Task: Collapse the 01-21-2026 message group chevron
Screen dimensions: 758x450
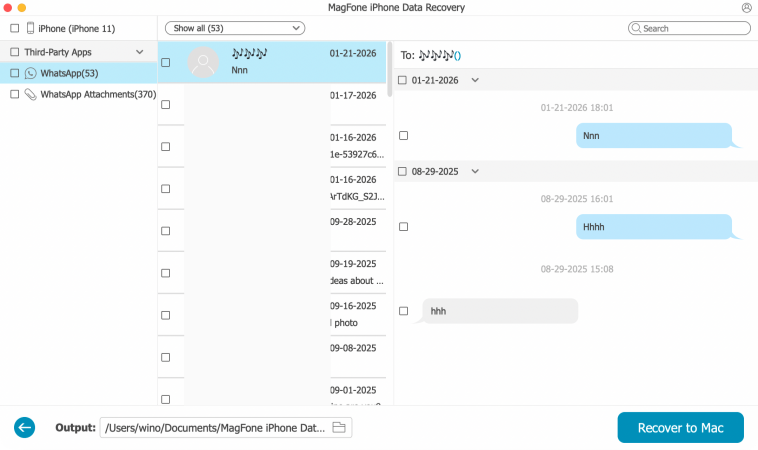Action: pyautogui.click(x=475, y=80)
